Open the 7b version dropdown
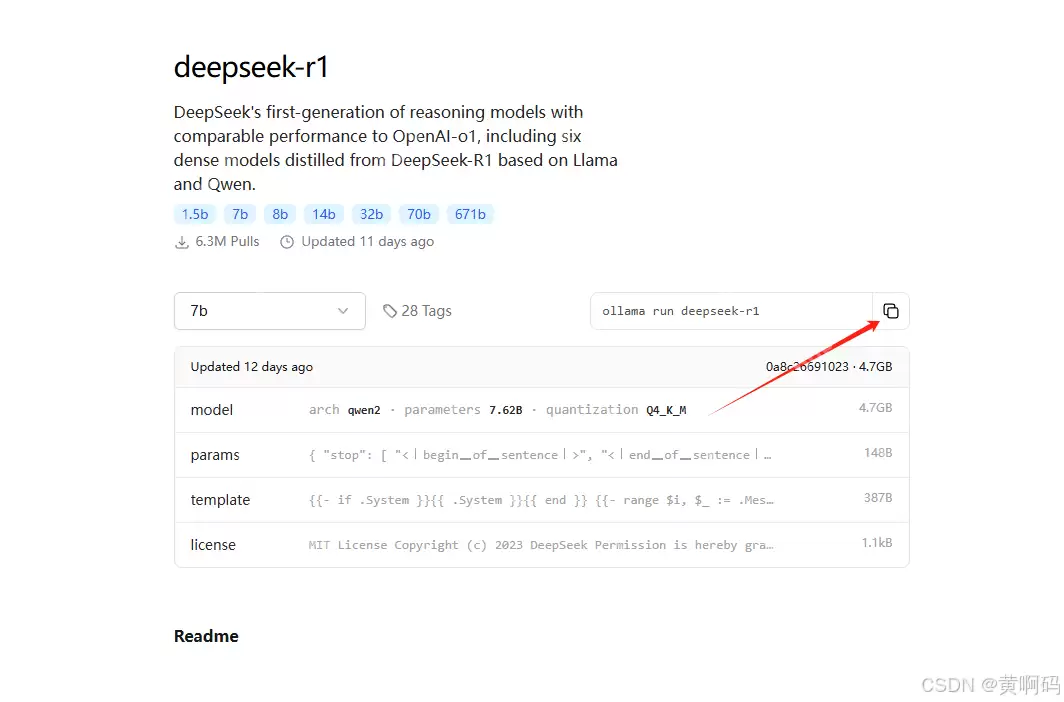This screenshot has height=702, width=1064. tap(270, 311)
